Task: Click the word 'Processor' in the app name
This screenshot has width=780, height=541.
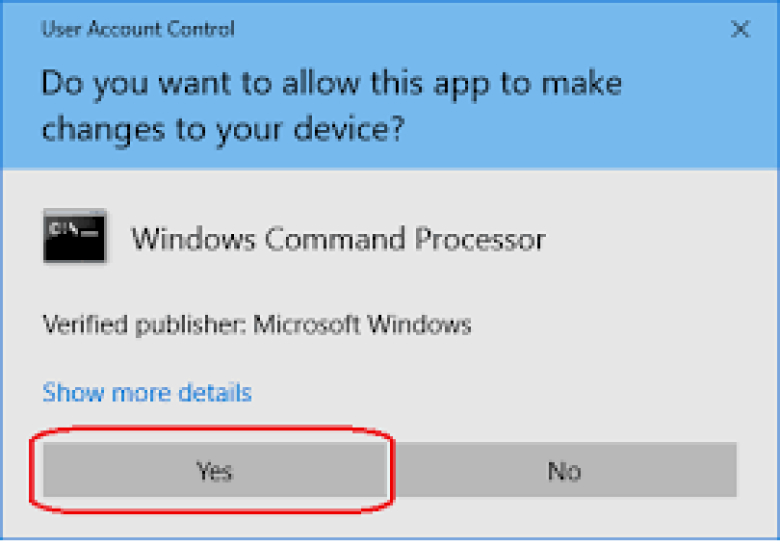Action: [481, 239]
